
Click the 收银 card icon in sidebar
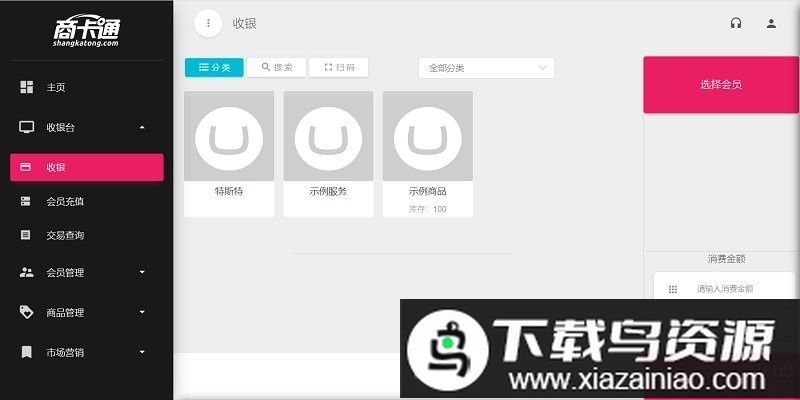(x=26, y=167)
